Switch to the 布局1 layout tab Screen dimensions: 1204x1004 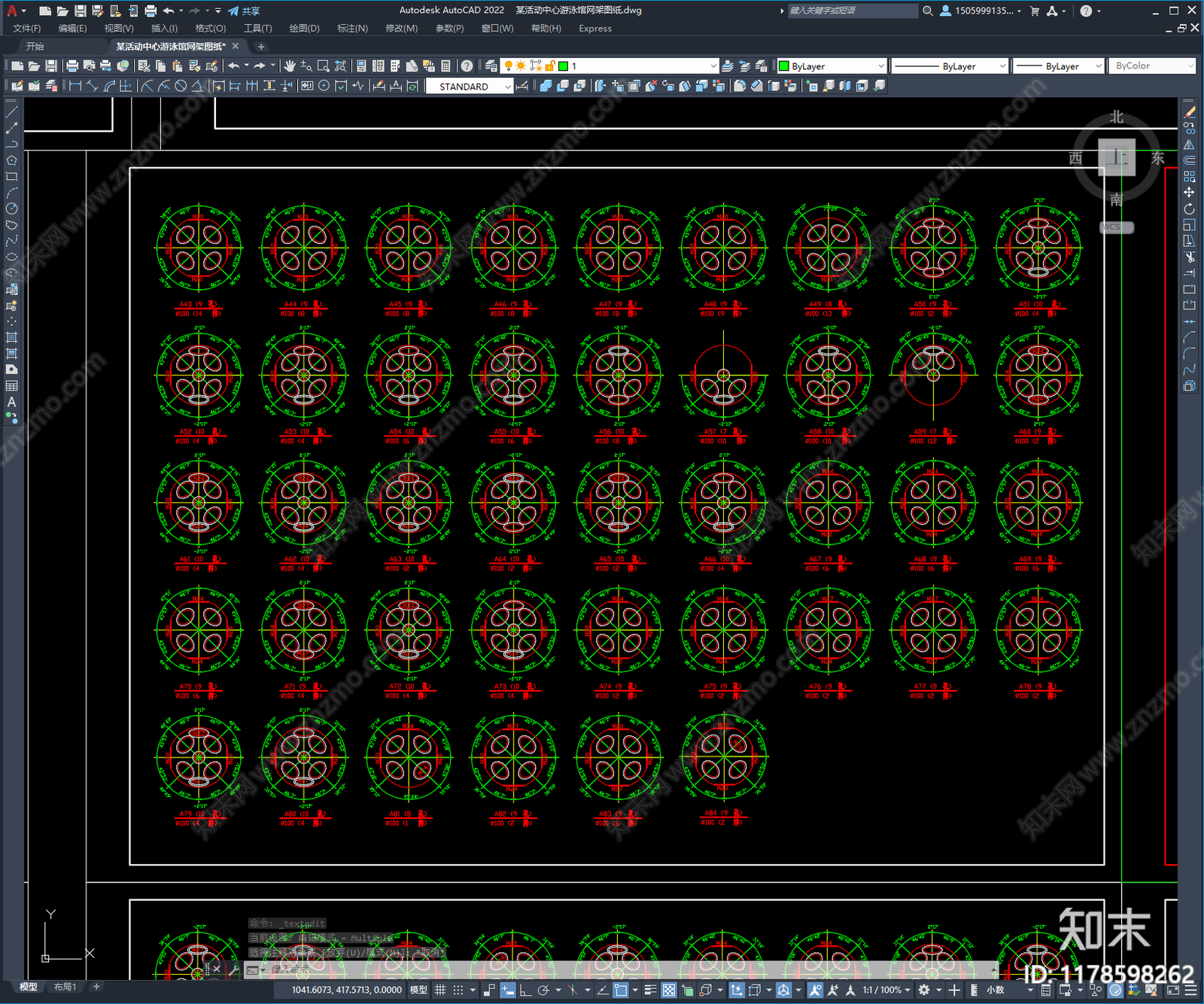tap(65, 987)
